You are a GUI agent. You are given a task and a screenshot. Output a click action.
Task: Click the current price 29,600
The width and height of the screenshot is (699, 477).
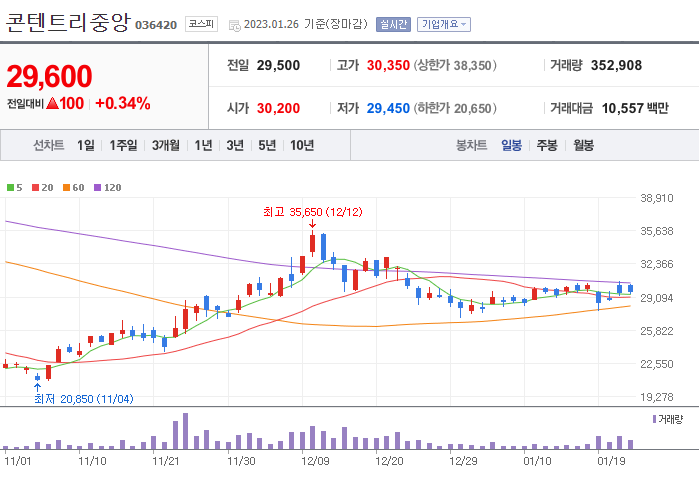coord(49,76)
